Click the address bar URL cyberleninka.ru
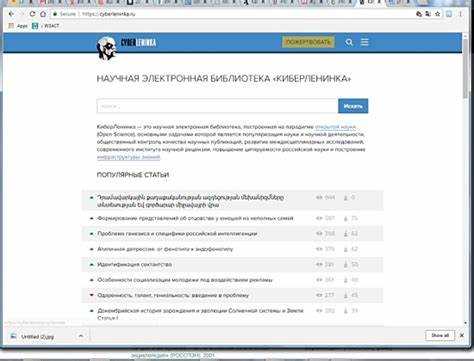 (109, 14)
